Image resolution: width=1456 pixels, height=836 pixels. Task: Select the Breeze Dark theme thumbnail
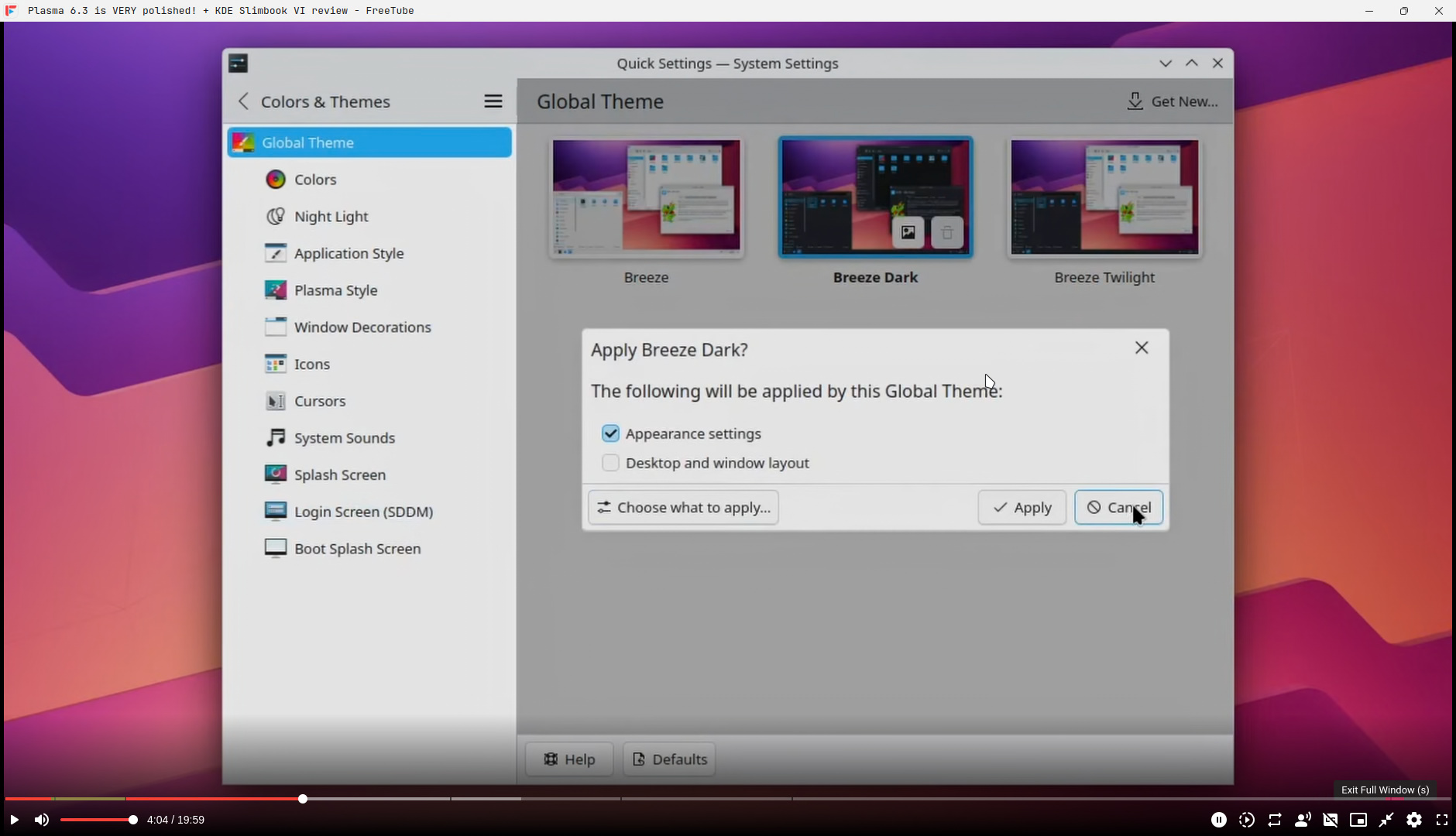point(875,197)
